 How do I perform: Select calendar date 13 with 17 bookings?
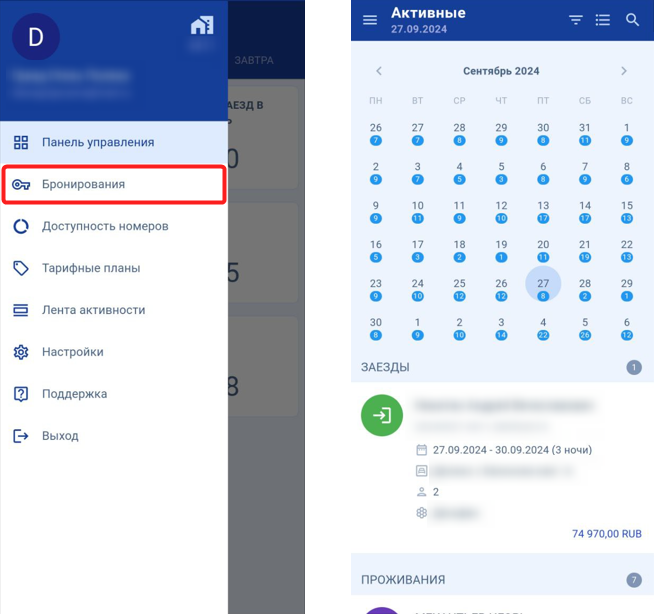[543, 211]
